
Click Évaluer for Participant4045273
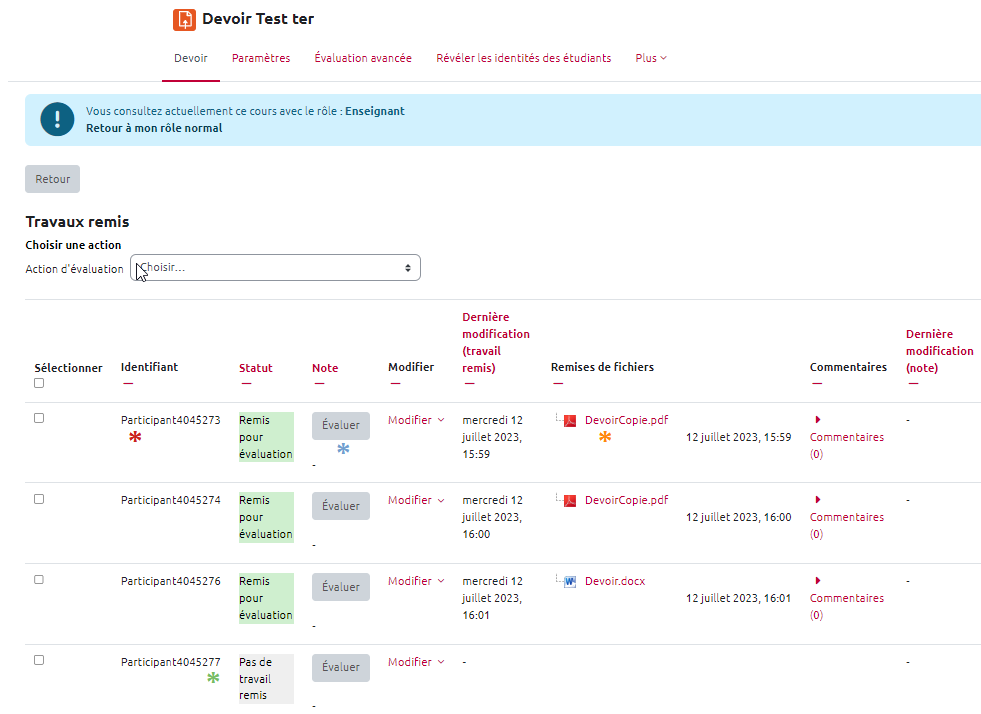[341, 425]
